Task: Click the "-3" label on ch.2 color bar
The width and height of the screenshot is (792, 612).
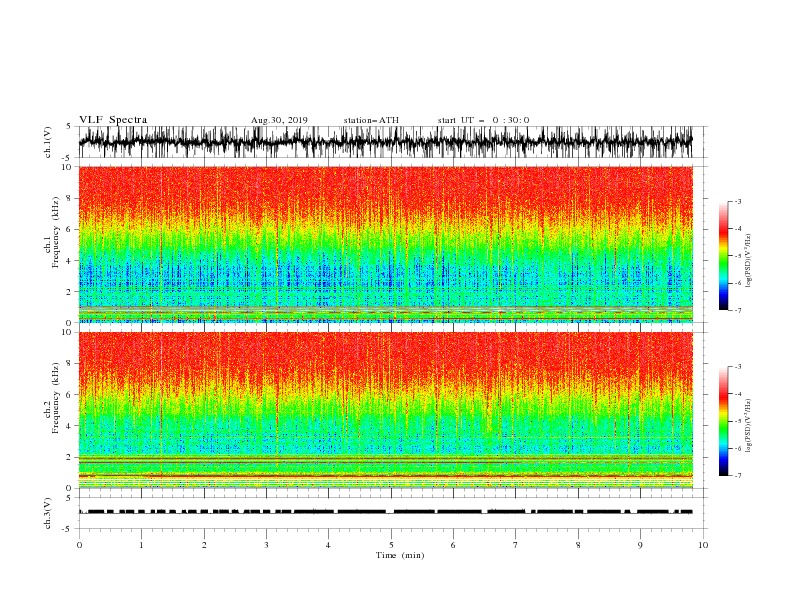Action: [x=737, y=367]
